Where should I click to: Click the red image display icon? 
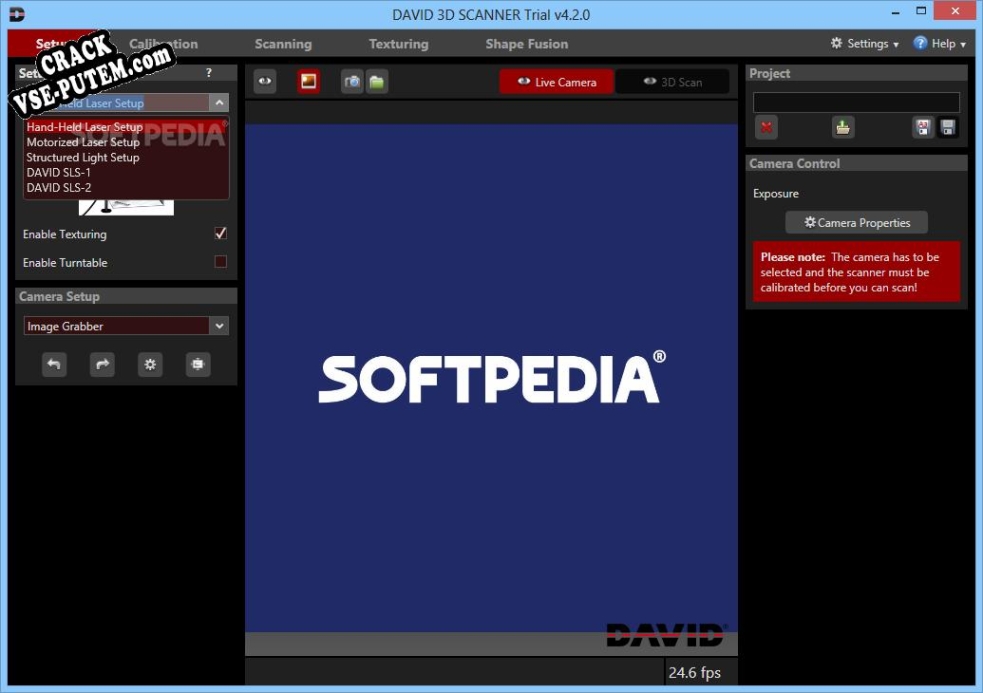point(308,82)
